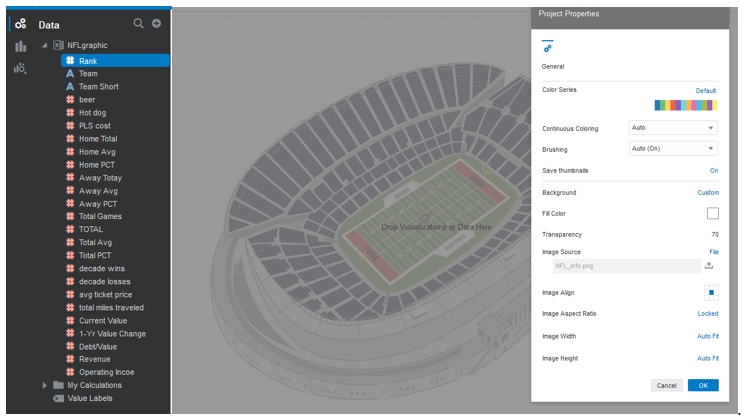
Task: Open the Analytics icon in sidebar
Action: pyautogui.click(x=20, y=69)
